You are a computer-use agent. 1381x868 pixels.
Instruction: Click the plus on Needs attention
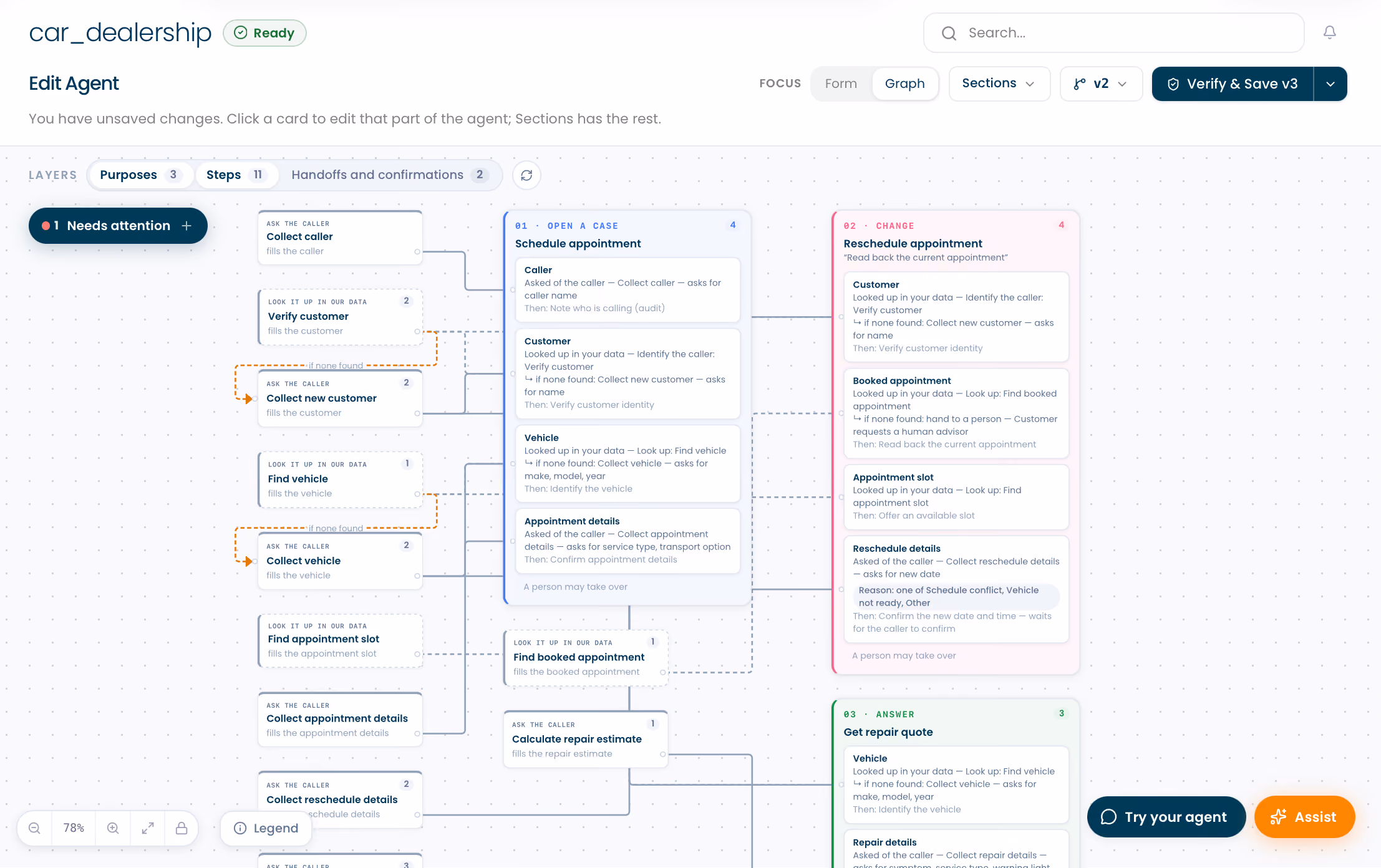[187, 226]
